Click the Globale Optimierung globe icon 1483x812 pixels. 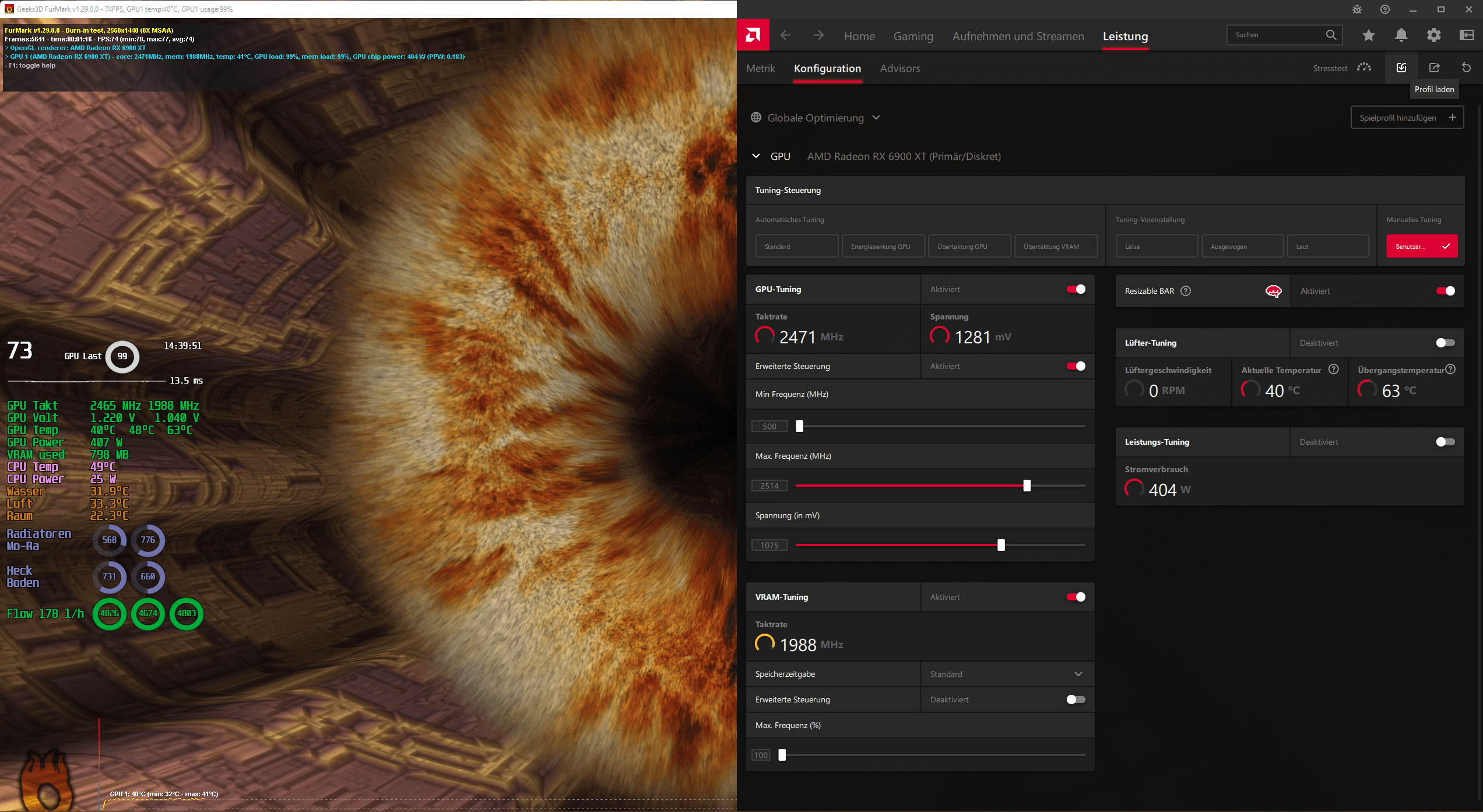pos(756,117)
